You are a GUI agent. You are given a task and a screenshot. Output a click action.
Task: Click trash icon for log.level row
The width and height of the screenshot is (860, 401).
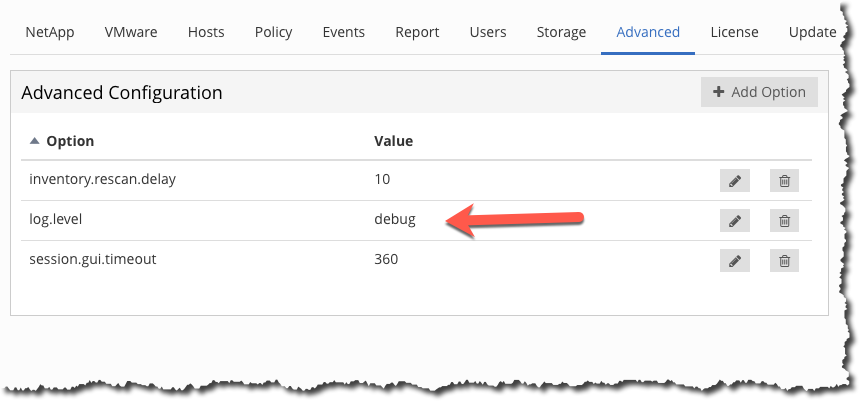pyautogui.click(x=784, y=220)
